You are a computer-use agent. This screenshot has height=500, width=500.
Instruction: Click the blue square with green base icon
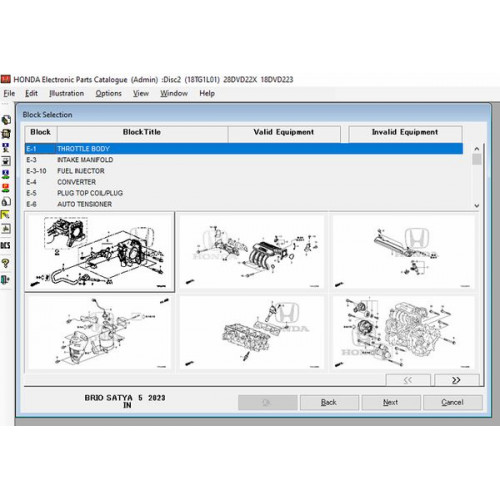(x=6, y=174)
